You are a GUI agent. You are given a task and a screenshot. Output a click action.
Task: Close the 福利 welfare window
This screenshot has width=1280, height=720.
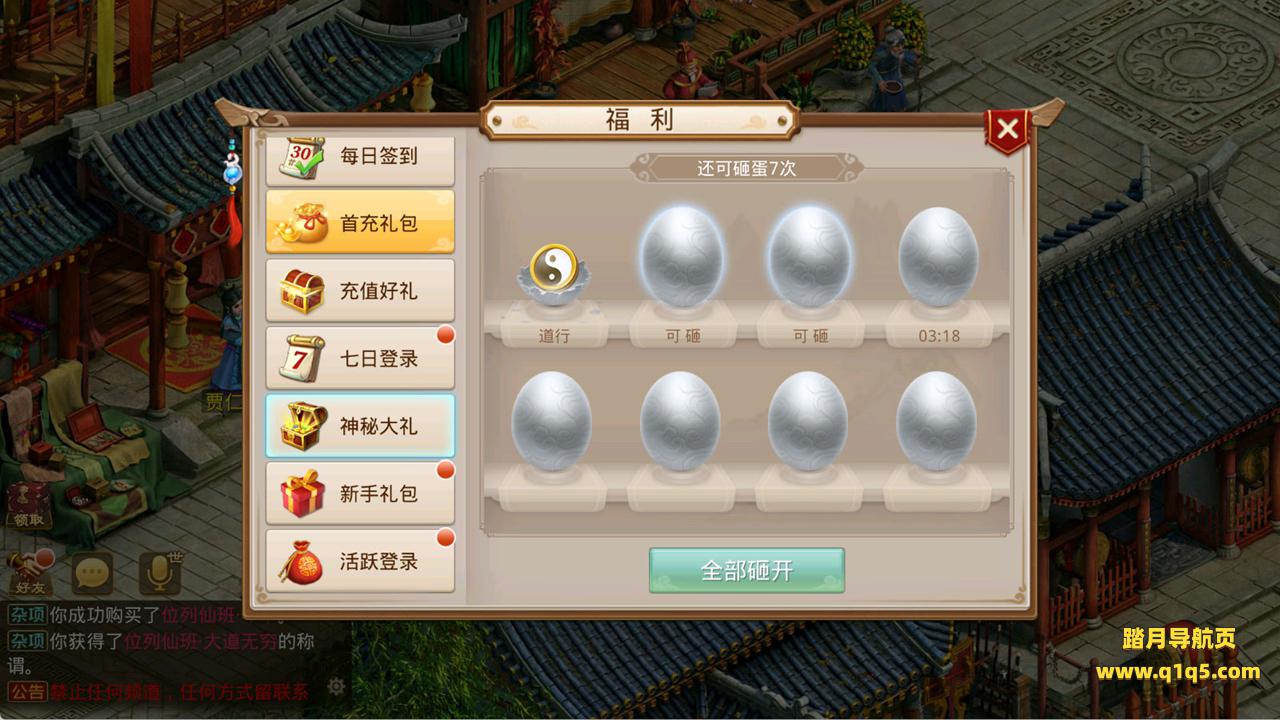[x=1008, y=128]
